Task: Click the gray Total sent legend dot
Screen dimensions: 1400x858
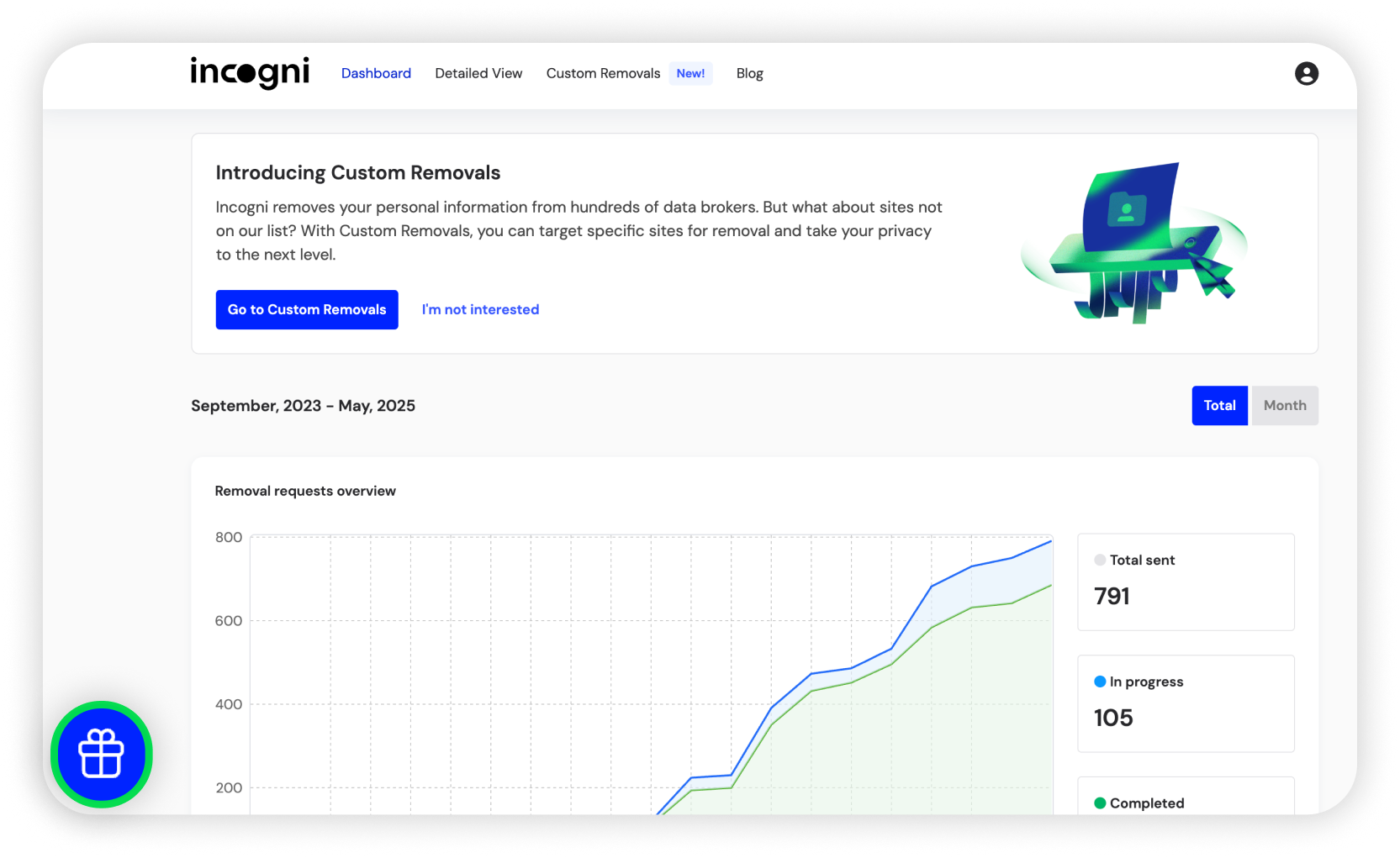Action: (x=1099, y=560)
